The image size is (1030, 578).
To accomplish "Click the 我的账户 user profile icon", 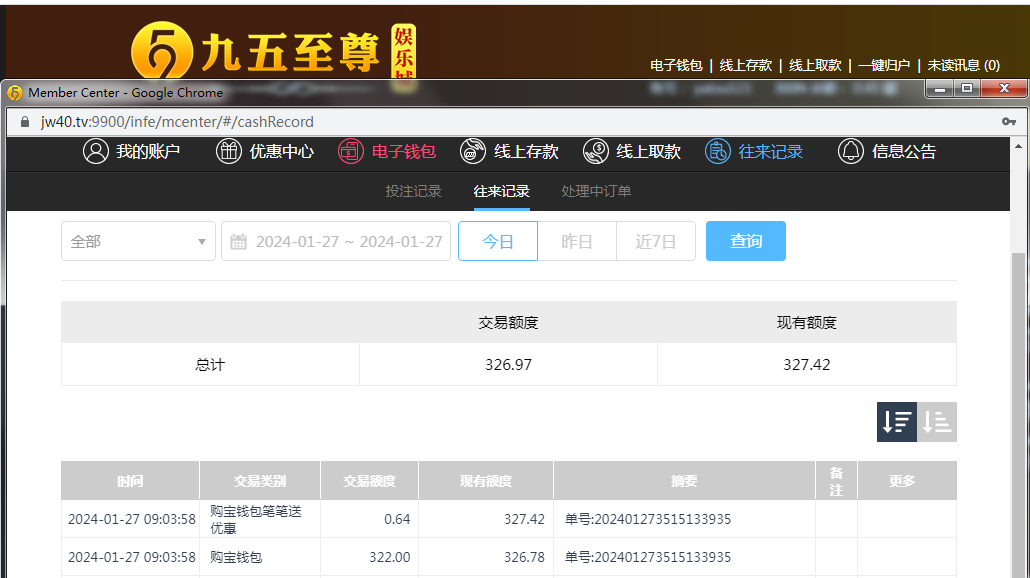I will point(96,152).
